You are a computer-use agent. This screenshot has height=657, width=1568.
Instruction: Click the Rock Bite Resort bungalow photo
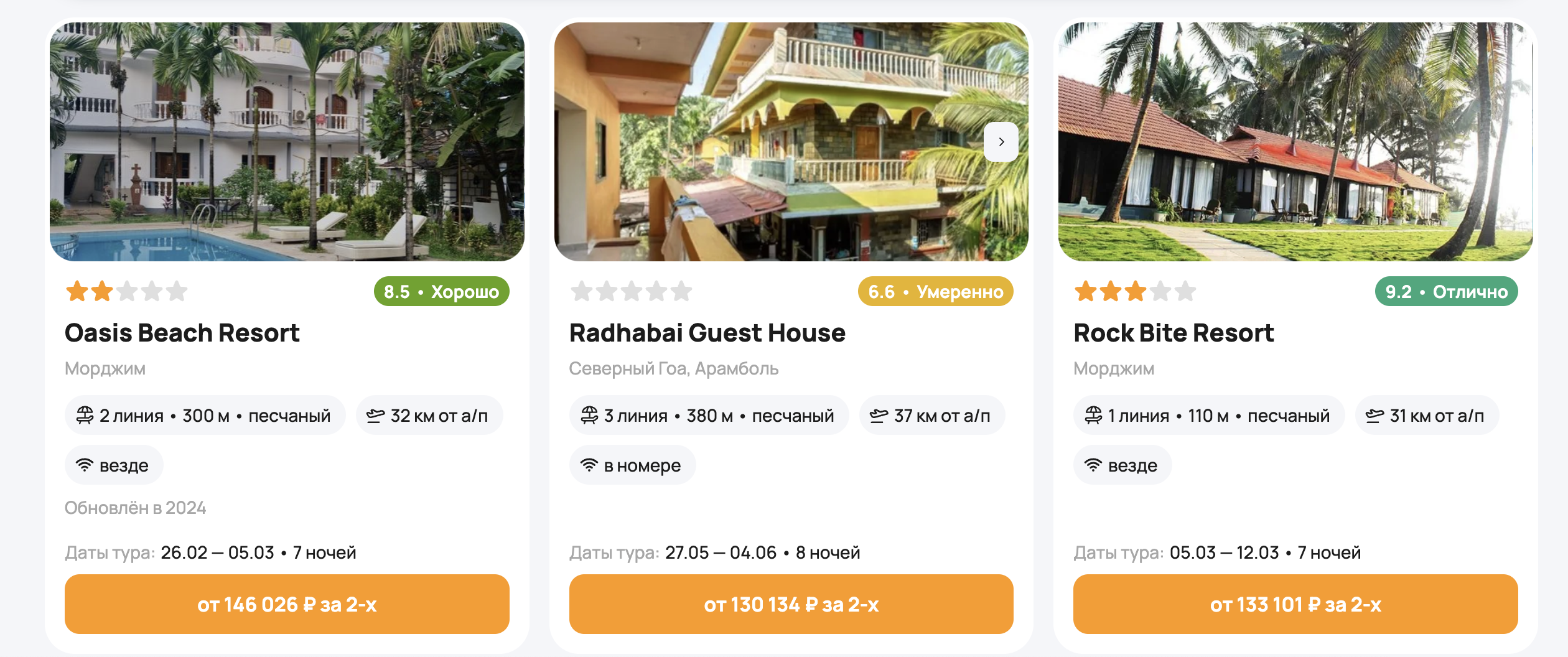point(1295,142)
